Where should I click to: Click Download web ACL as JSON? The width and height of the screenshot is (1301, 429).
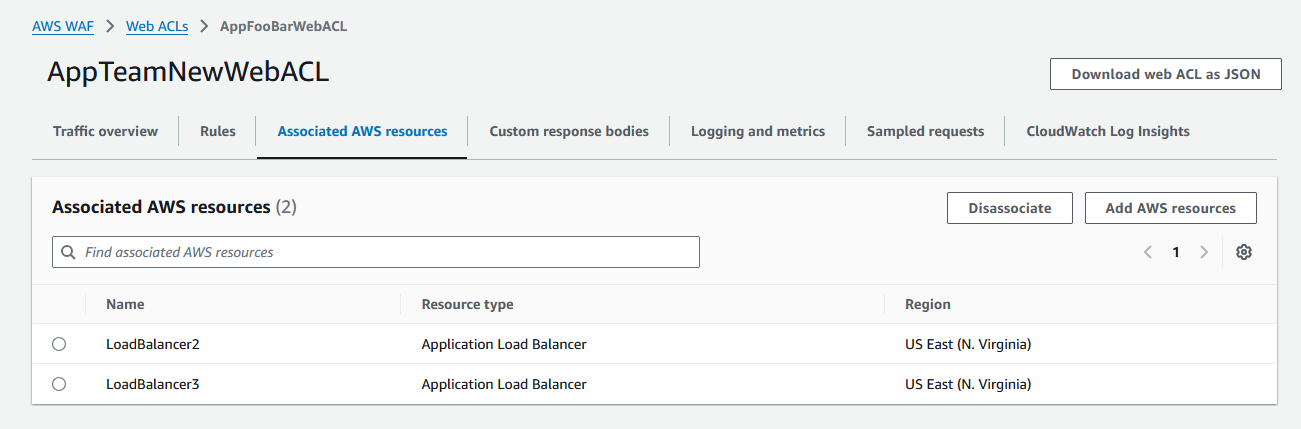(x=1165, y=74)
